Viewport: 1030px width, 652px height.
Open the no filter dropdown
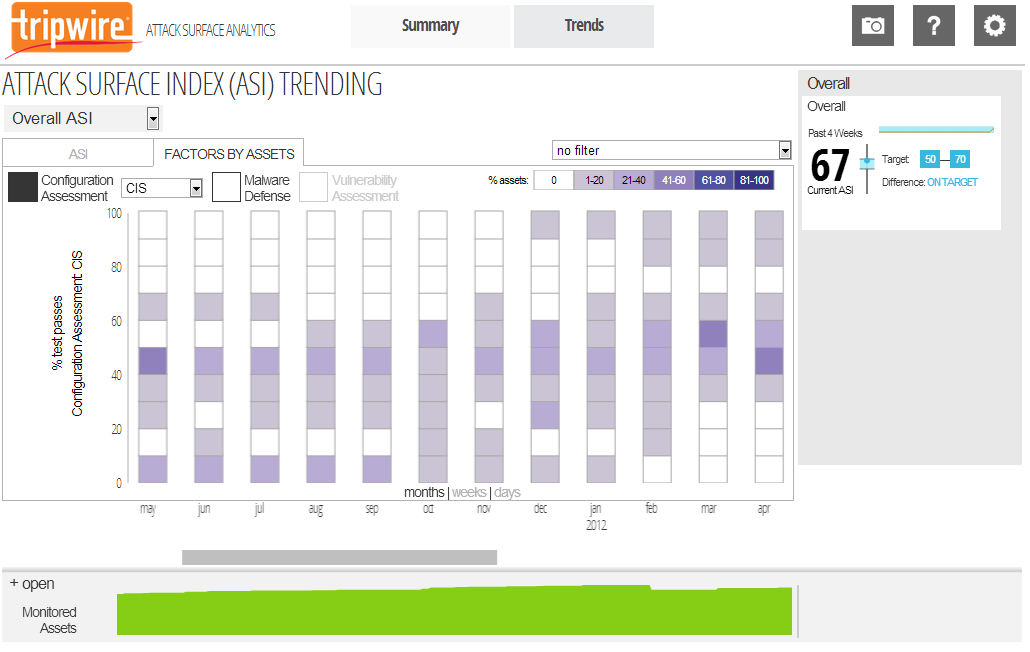(671, 150)
